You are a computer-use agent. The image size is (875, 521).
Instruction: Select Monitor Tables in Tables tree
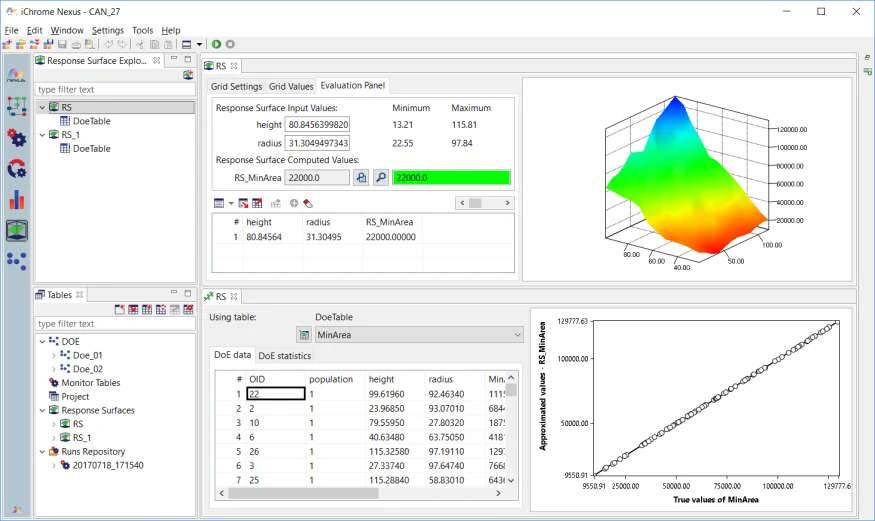(90, 383)
